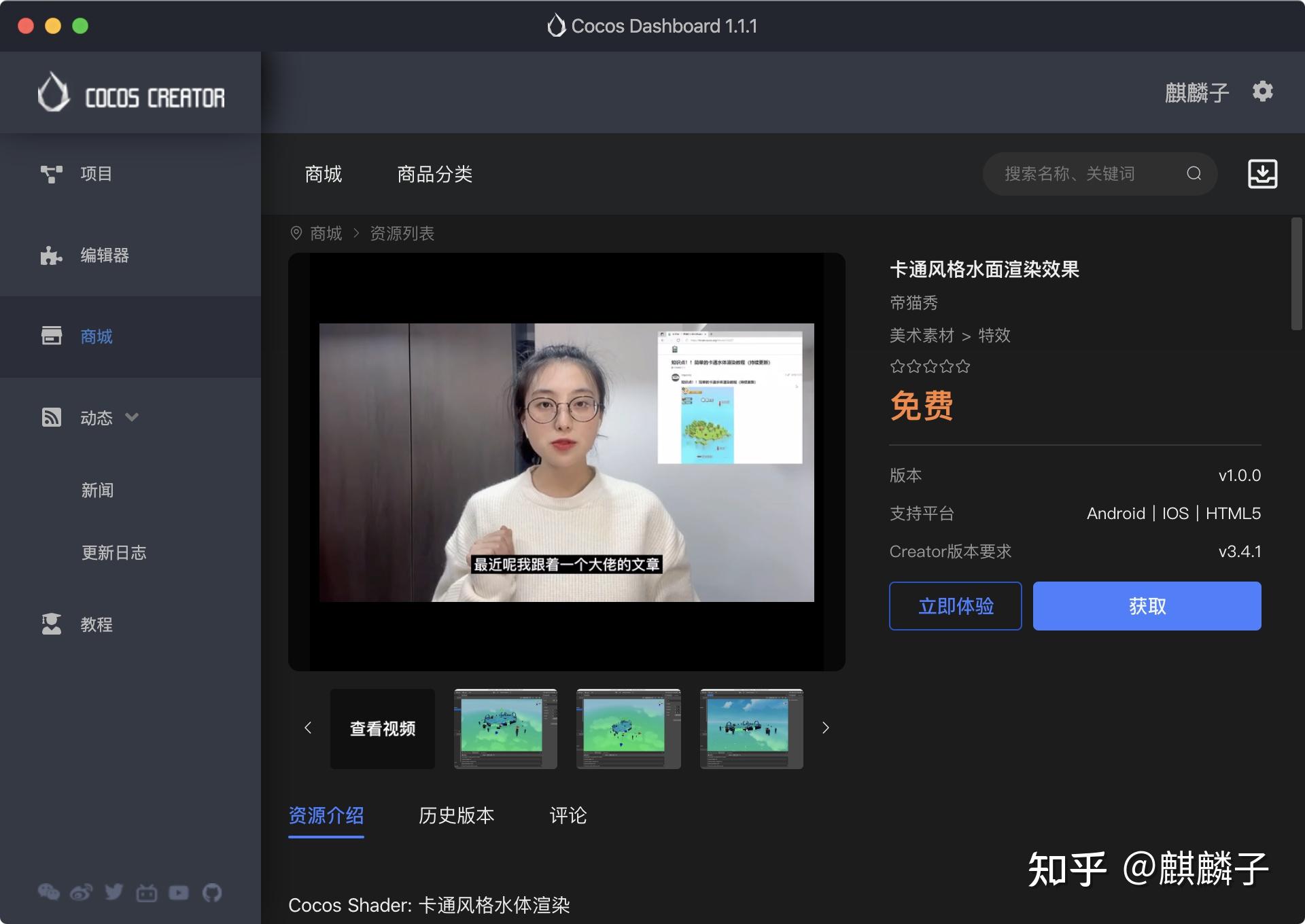
Task: Click the search input field
Action: coord(1087,174)
